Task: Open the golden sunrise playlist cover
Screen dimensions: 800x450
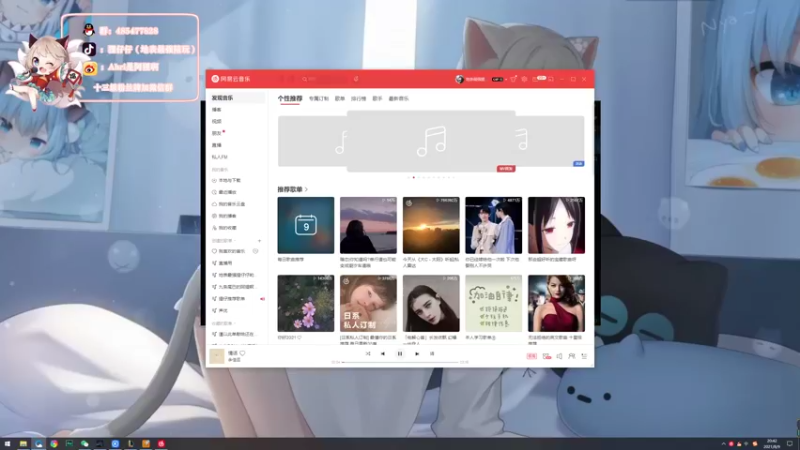Action: click(431, 225)
